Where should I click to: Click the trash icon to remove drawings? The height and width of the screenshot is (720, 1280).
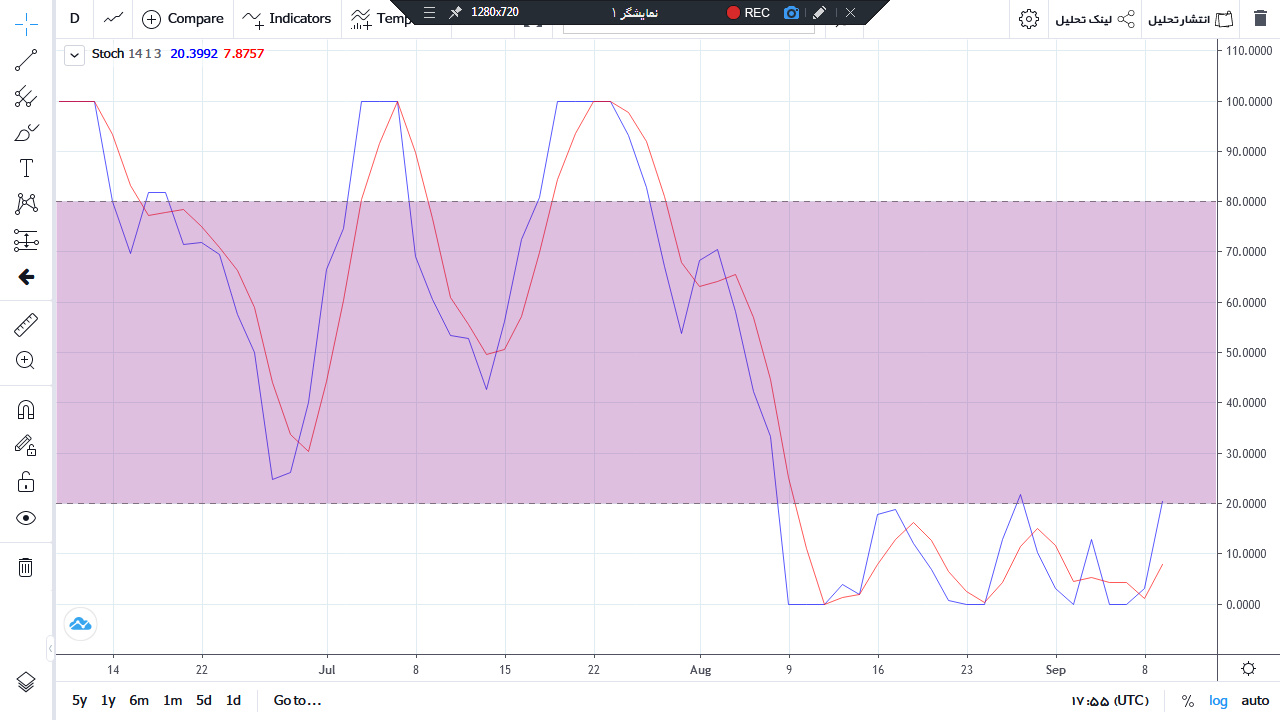click(26, 568)
